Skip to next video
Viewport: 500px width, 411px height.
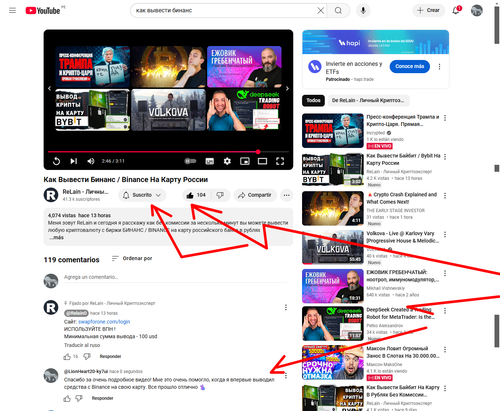coord(74,161)
